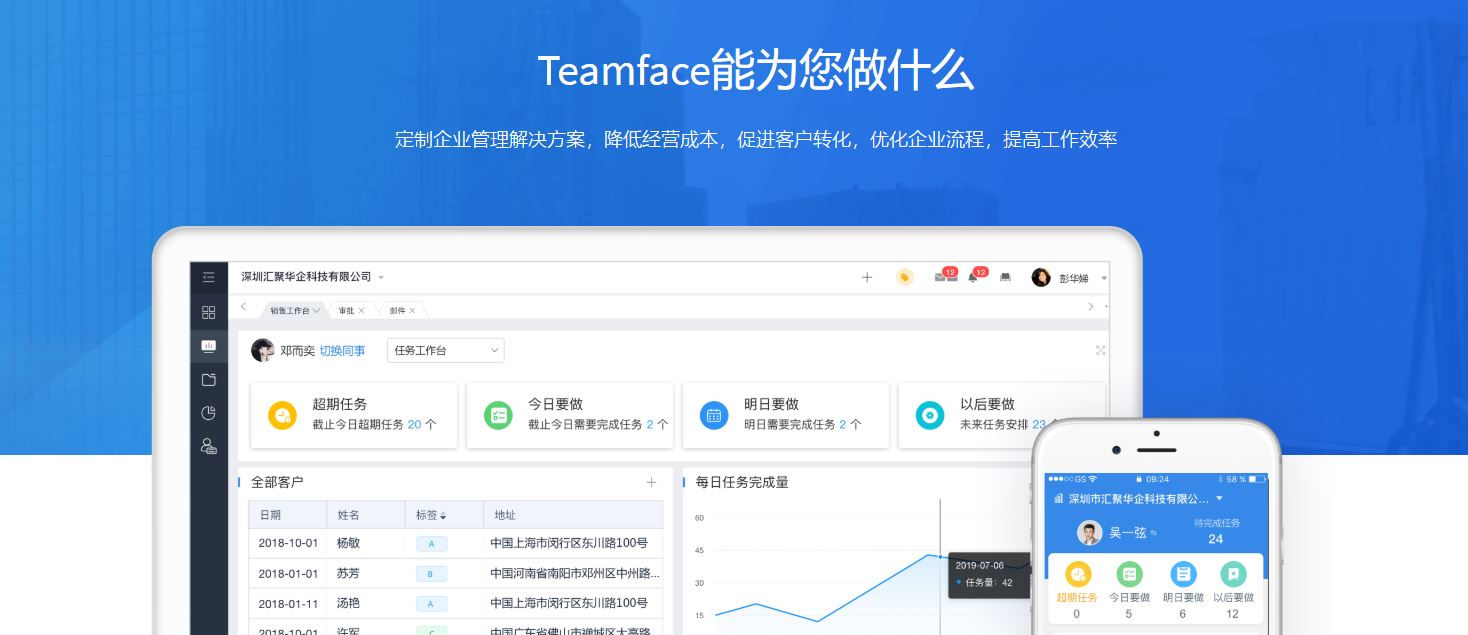Click the yellow 超期任务 clock icon
This screenshot has width=1468, height=635.
(x=282, y=415)
